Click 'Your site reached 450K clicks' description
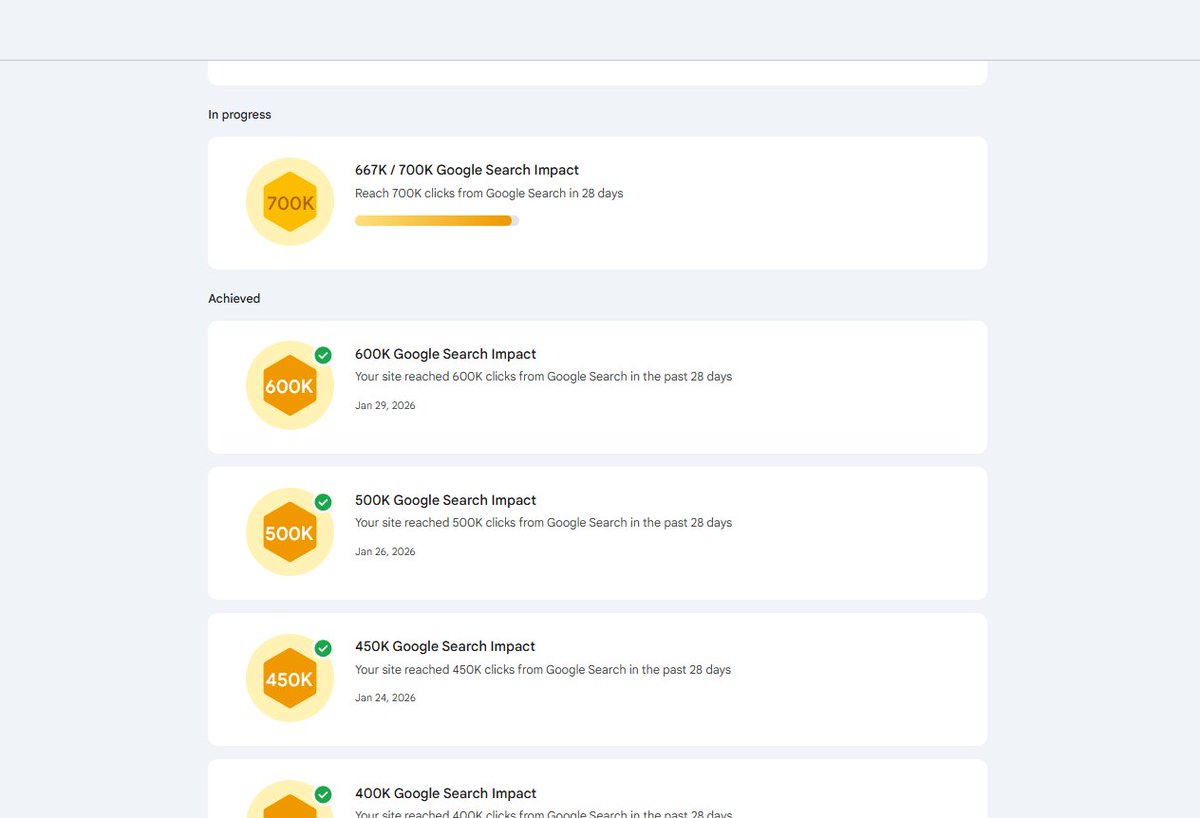 pos(543,670)
